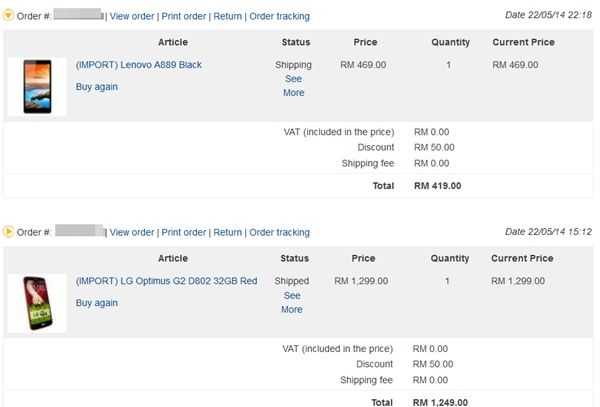The height and width of the screenshot is (407, 600).
Task: Open LG Optimus G2 D802 product link
Action: point(166,281)
